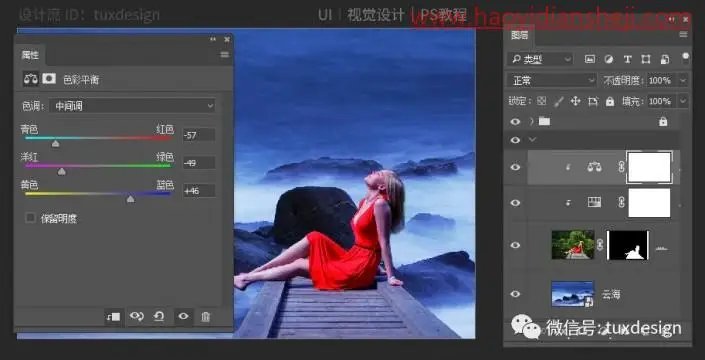Click the view previous state icon
Image resolution: width=705 pixels, height=360 pixels.
[x=136, y=316]
